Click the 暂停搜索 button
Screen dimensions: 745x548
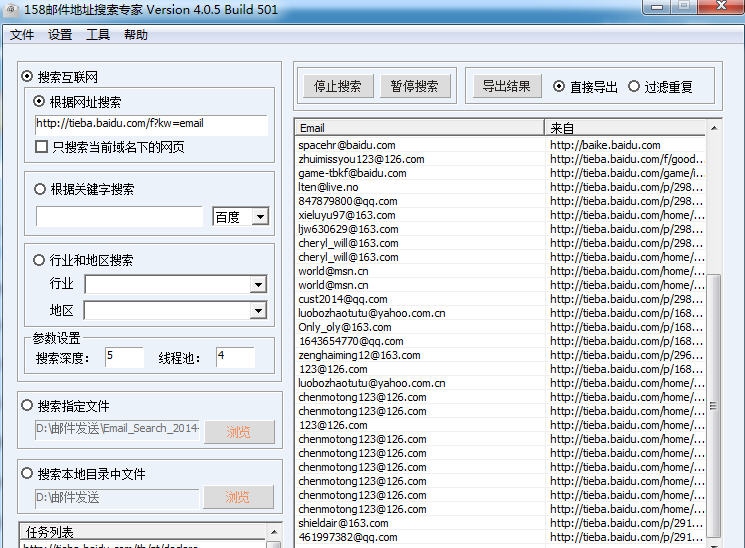[415, 86]
